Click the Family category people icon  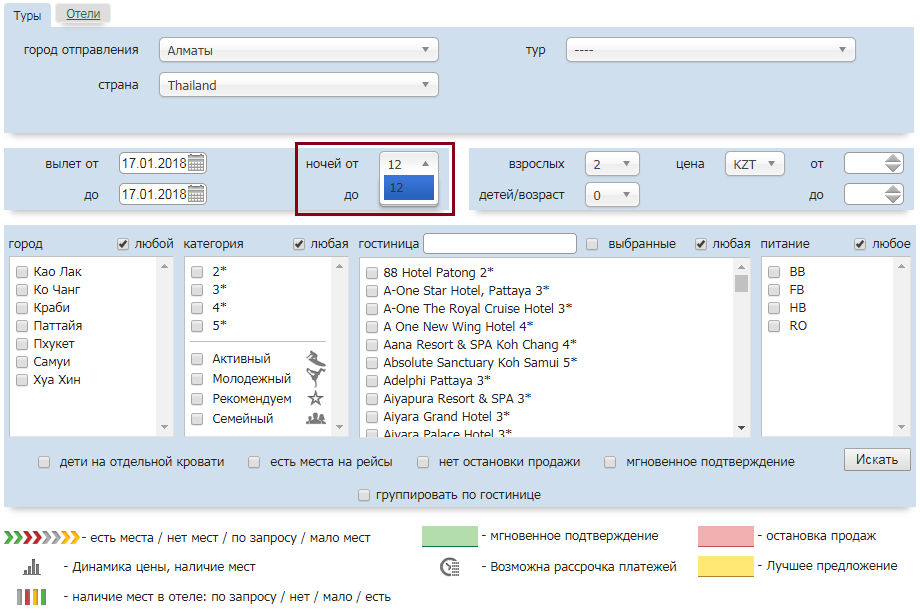(x=316, y=419)
